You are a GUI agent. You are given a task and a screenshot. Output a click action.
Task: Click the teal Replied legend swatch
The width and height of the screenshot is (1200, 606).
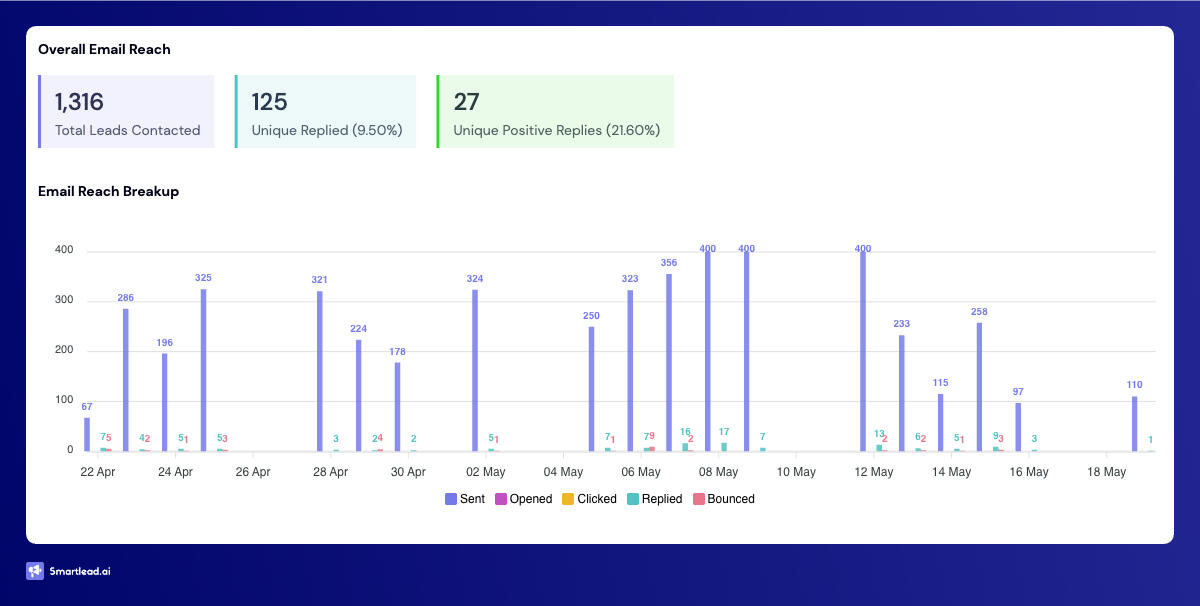pyautogui.click(x=633, y=499)
